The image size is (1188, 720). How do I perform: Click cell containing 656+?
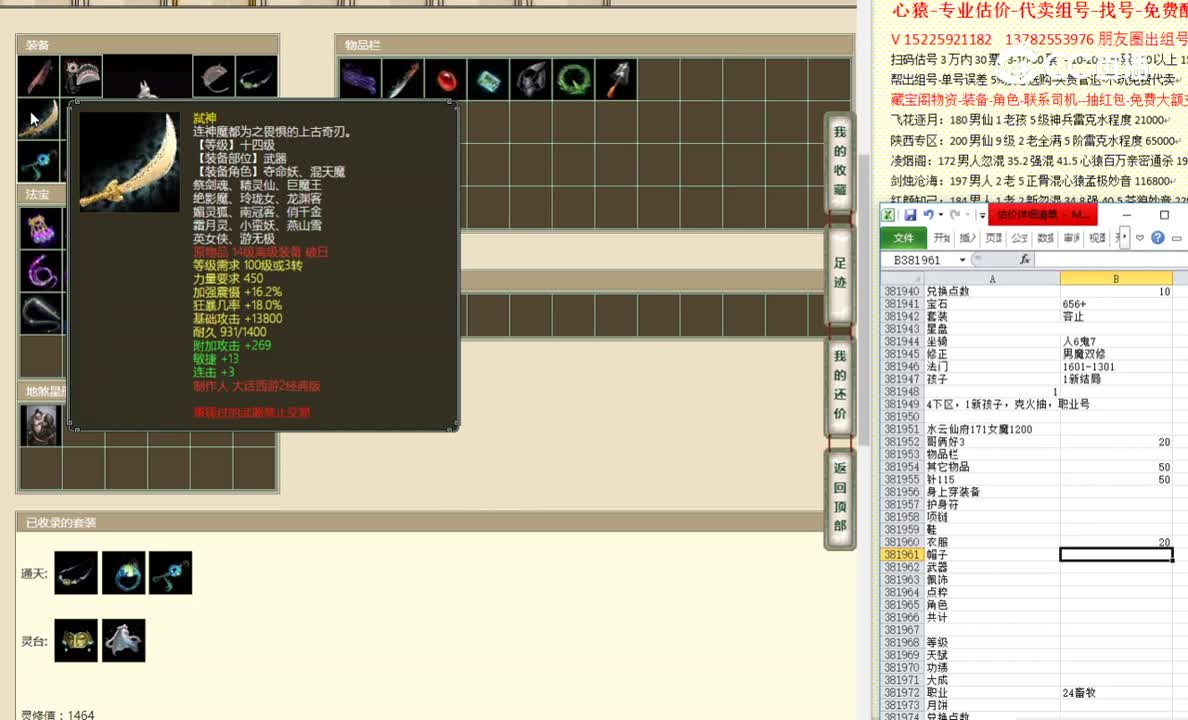(1116, 304)
